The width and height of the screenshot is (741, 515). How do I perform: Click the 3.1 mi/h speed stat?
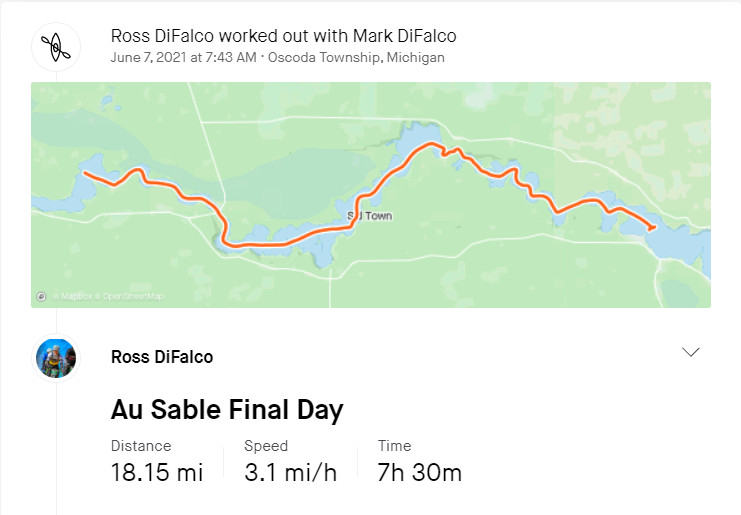pyautogui.click(x=289, y=472)
